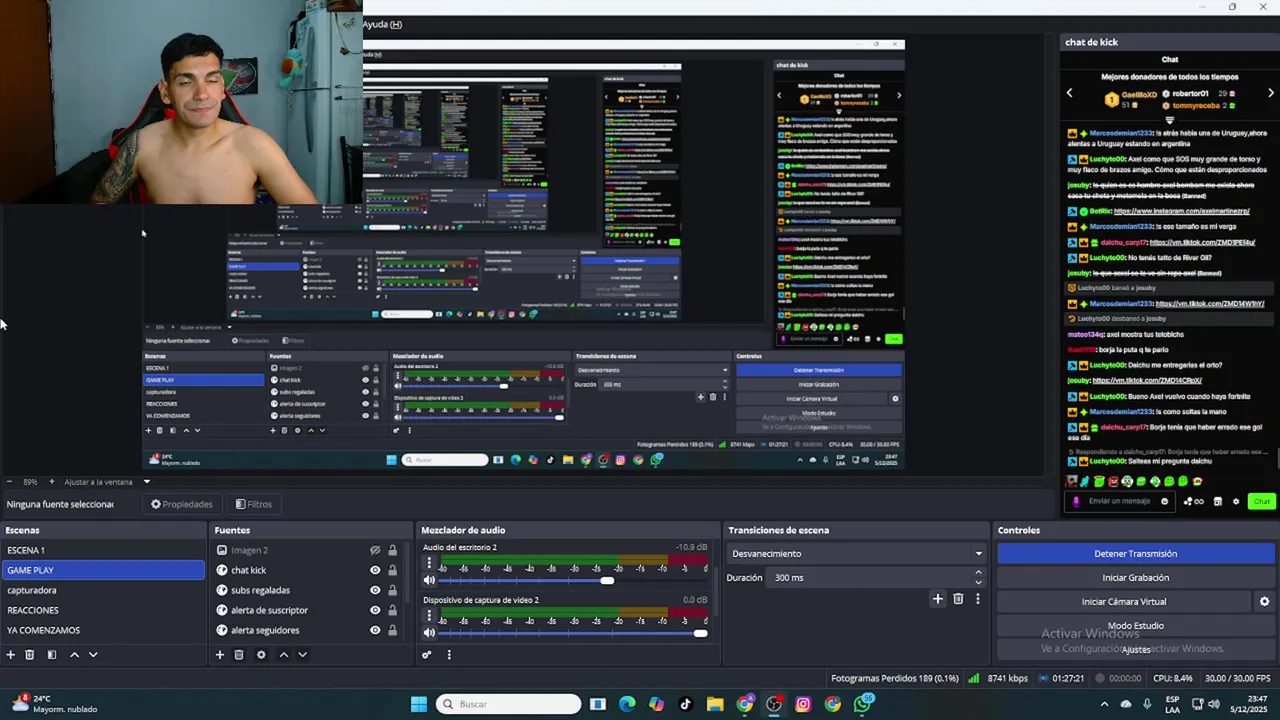The width and height of the screenshot is (1280, 720).
Task: Move the source down in Fuentes
Action: pyautogui.click(x=302, y=655)
